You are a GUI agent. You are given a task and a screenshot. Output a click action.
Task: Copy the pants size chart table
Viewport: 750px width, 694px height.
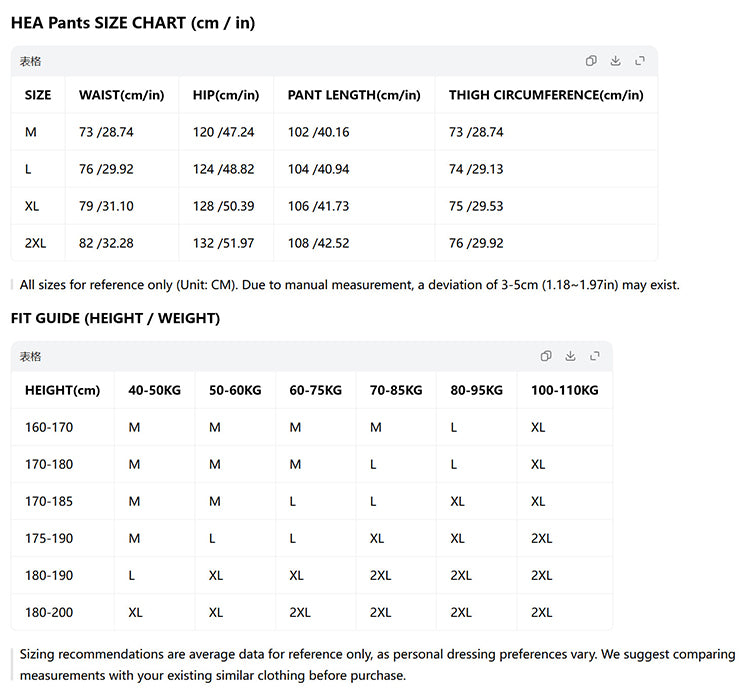[591, 61]
